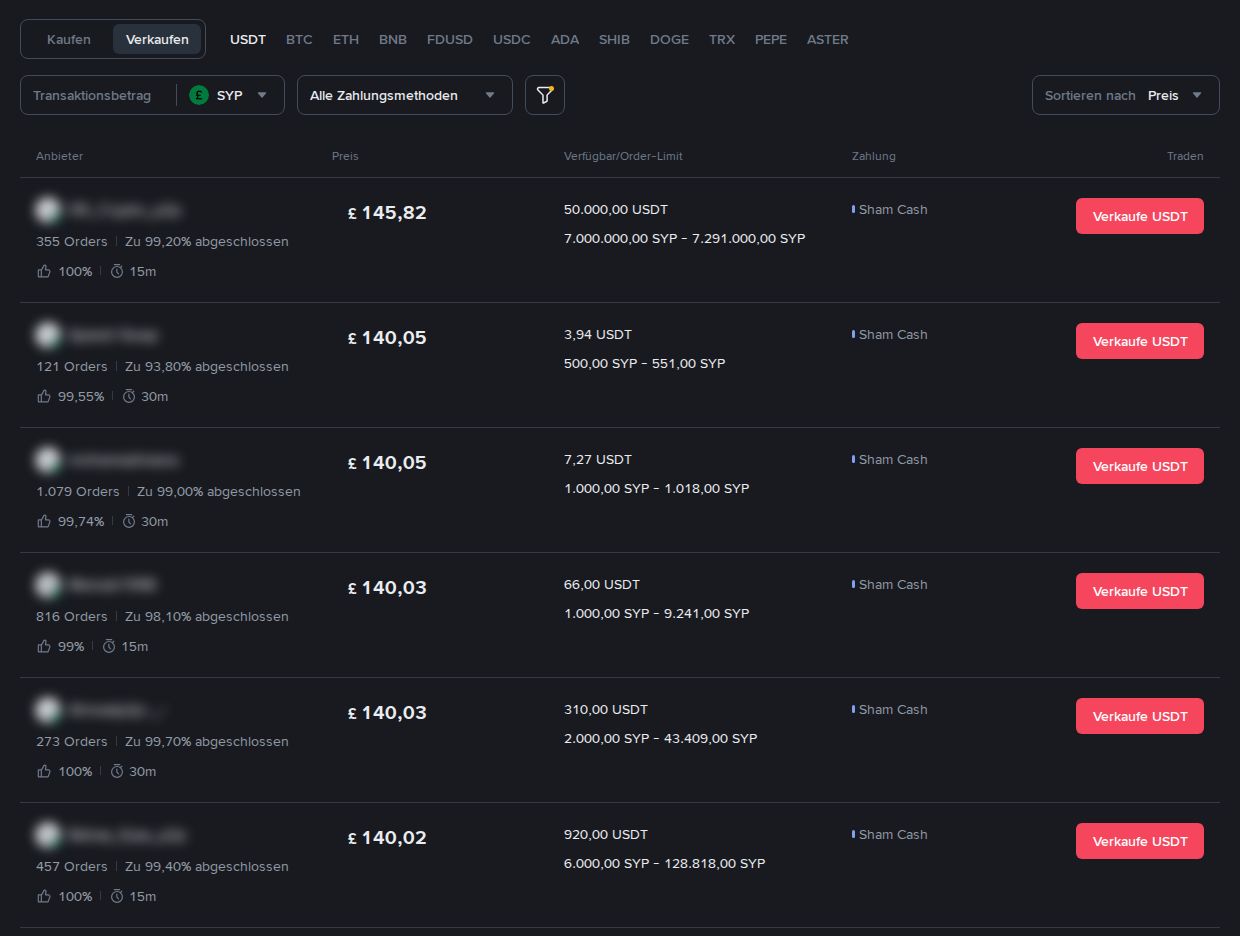The height and width of the screenshot is (936, 1240).
Task: Open avatar of the 273 Orders advertiser
Action: click(x=47, y=710)
